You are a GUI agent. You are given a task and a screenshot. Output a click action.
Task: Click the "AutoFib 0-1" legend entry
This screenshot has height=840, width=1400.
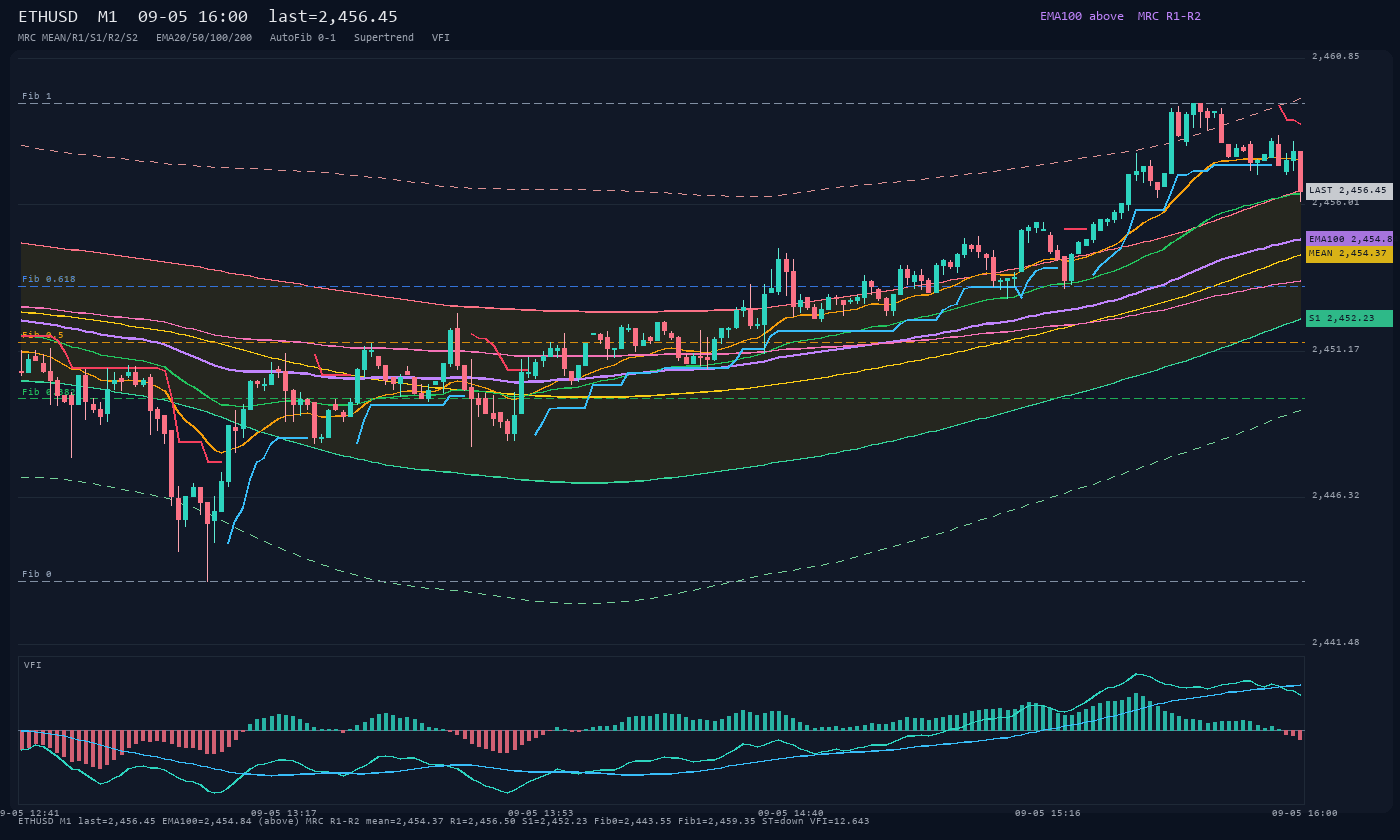click(303, 38)
